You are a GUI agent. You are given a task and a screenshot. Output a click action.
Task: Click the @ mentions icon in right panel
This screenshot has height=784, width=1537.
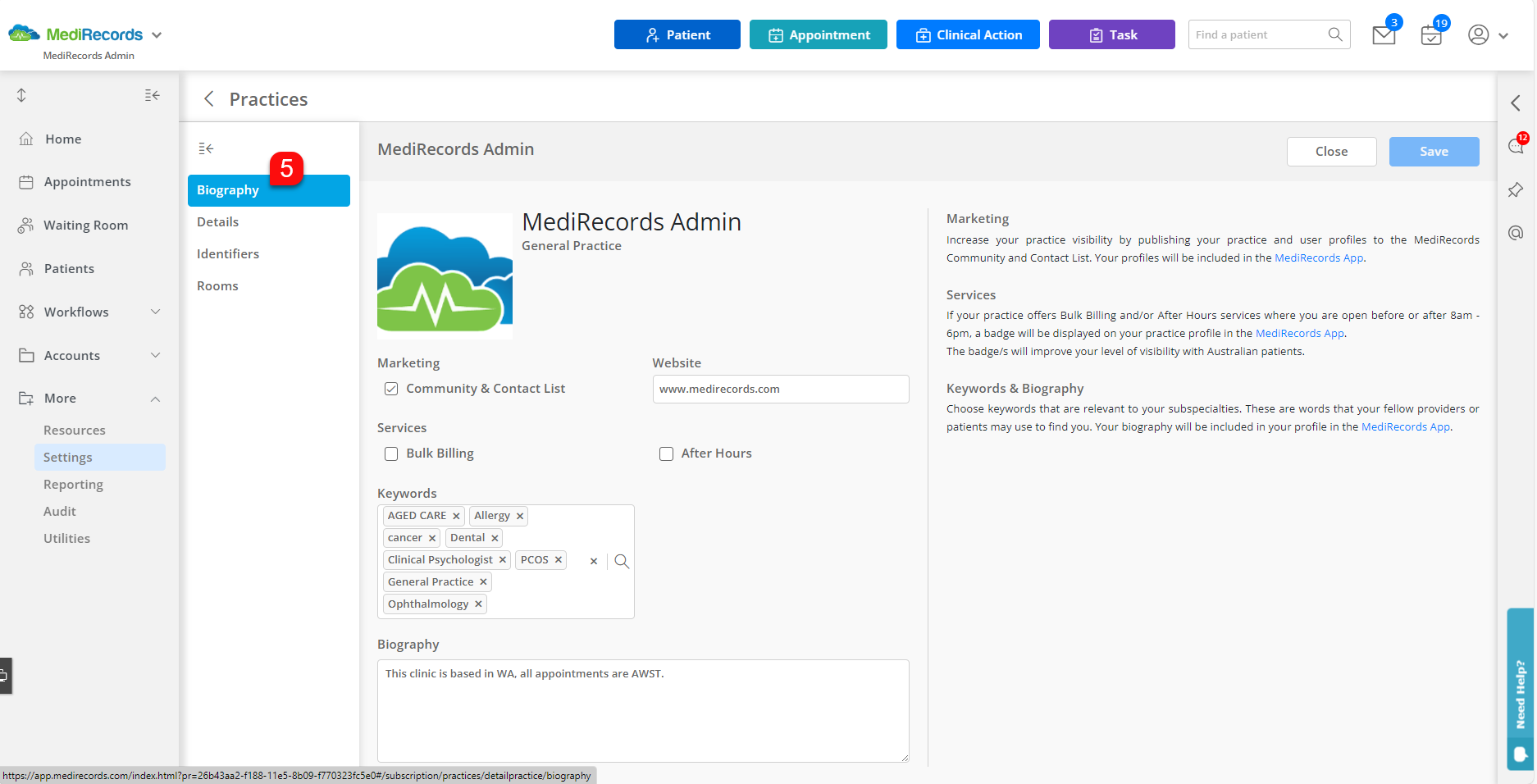pyautogui.click(x=1516, y=233)
